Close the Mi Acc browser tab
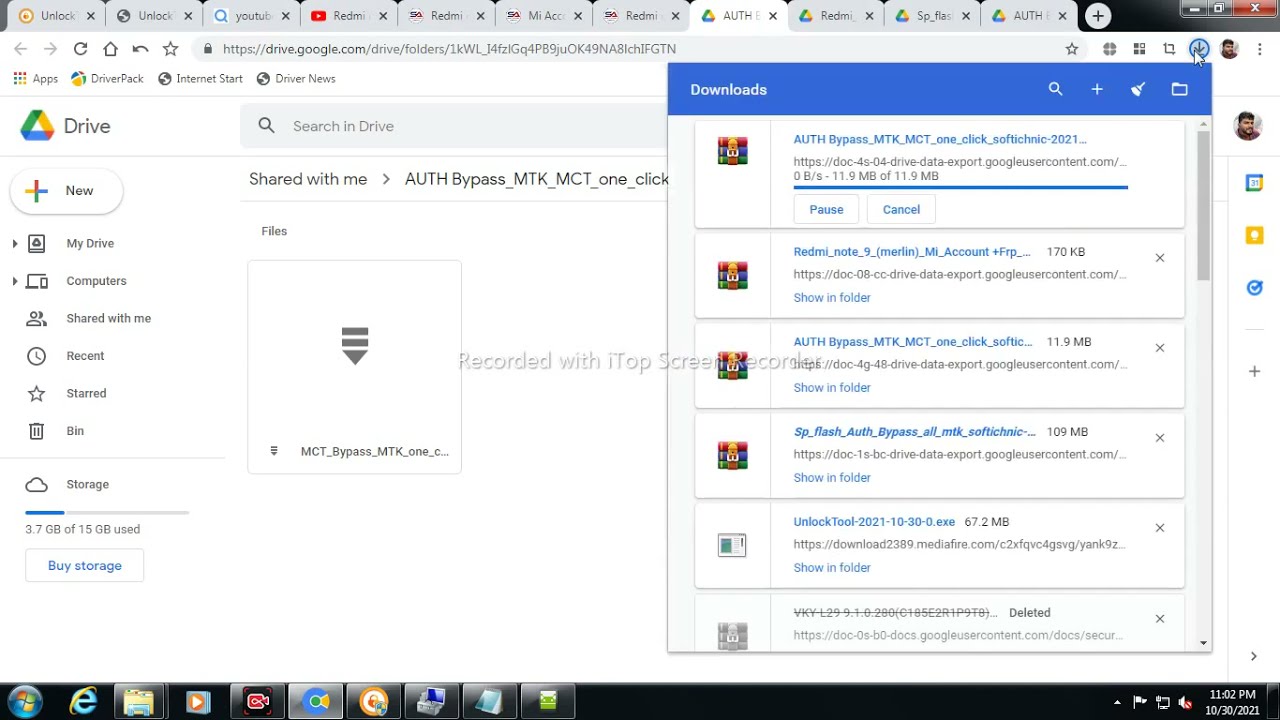Viewport: 1280px width, 720px height. click(577, 16)
